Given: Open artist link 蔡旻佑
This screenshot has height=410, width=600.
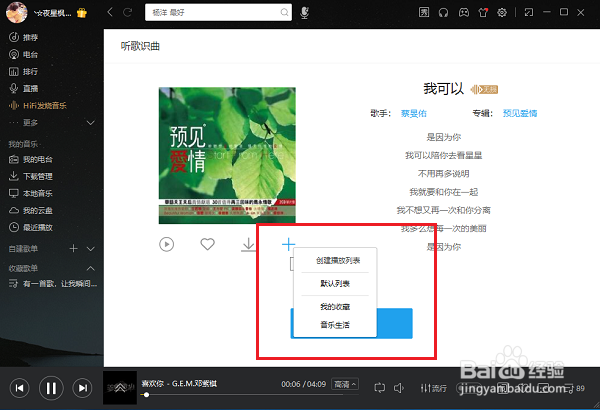Looking at the screenshot, I should tap(414, 113).
